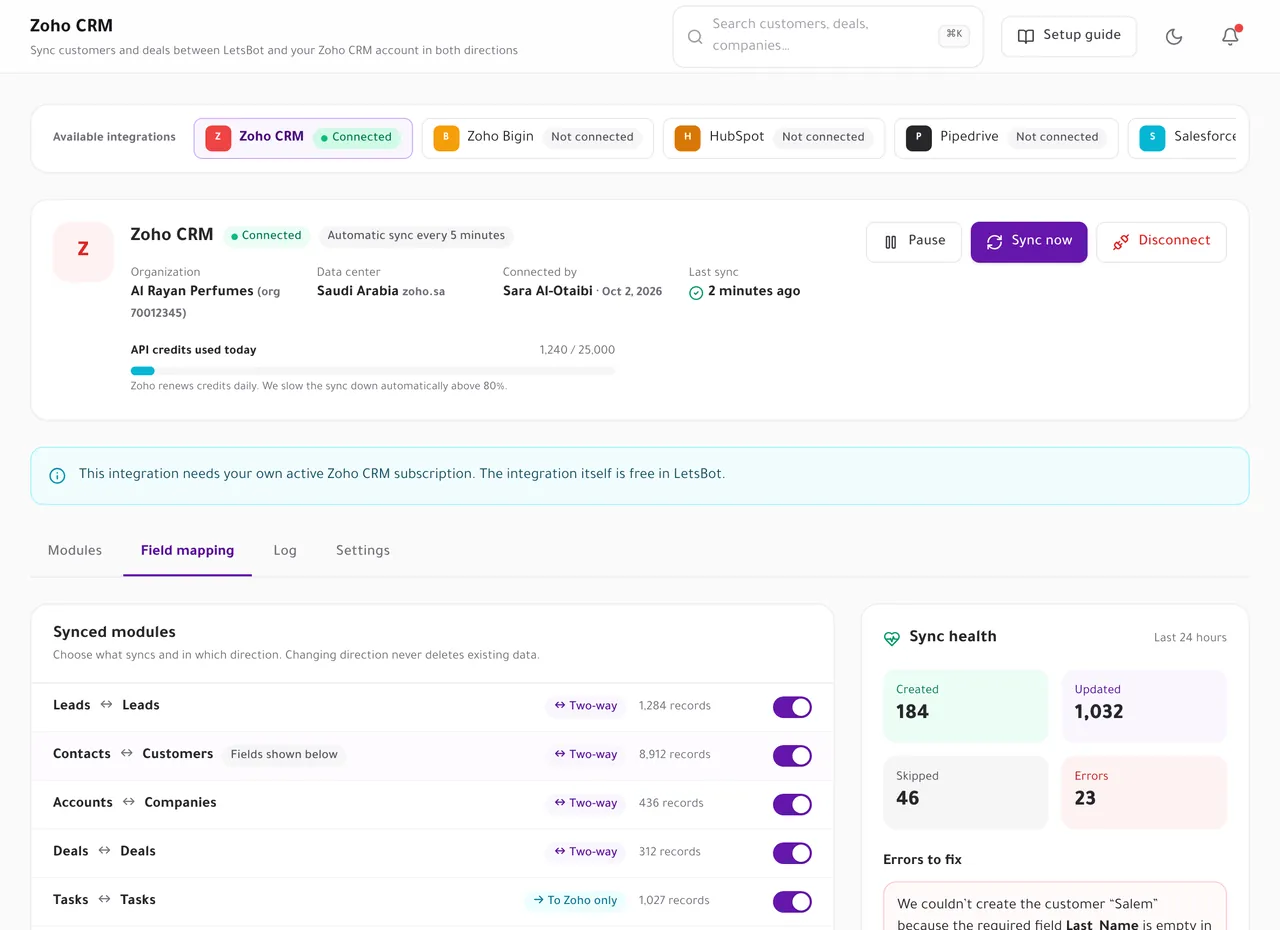Click the Salesforce S icon

[1152, 138]
